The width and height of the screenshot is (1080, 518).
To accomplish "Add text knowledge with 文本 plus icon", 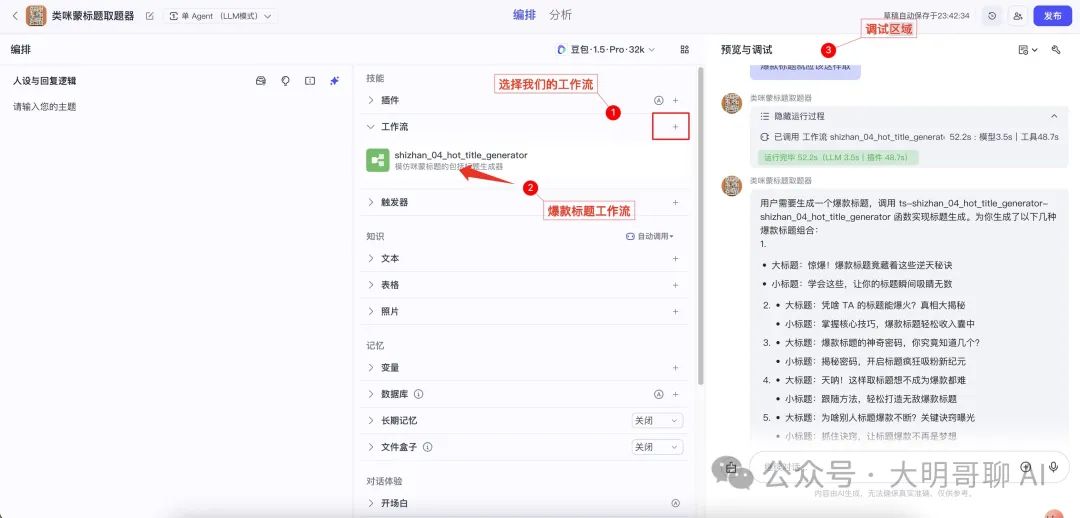I will tap(676, 259).
